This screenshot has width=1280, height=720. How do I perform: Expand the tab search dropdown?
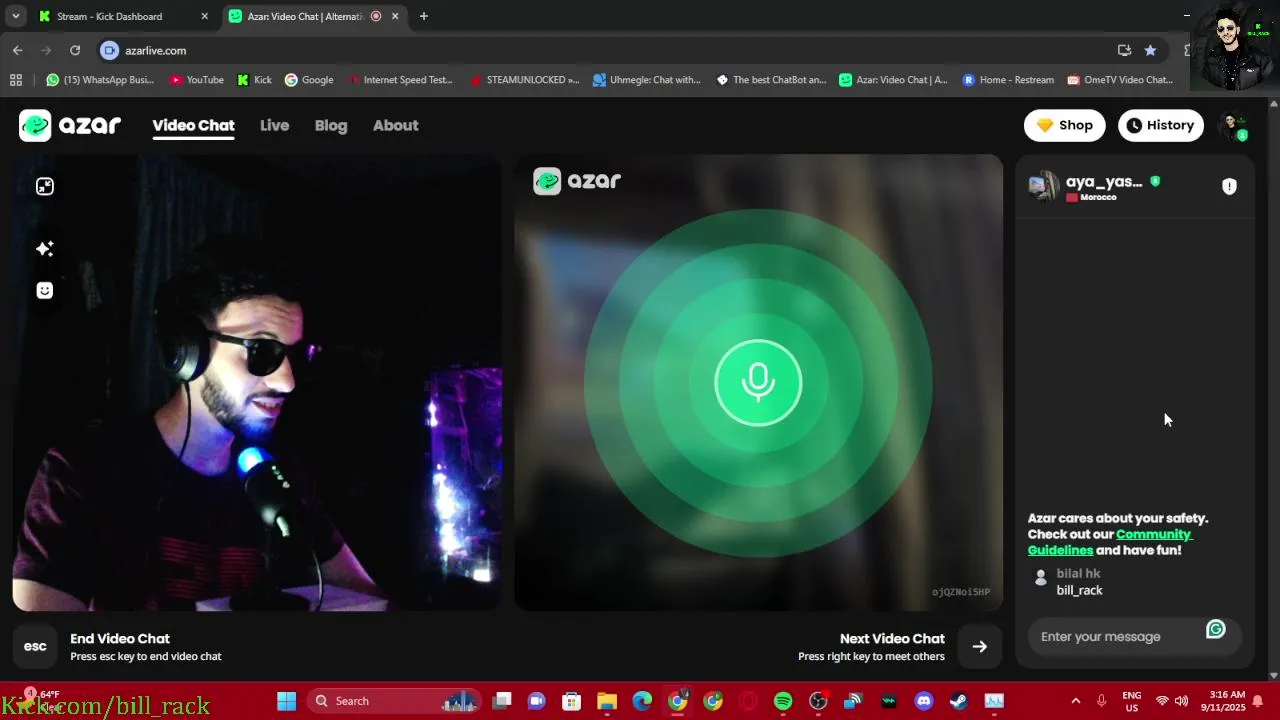tap(15, 16)
